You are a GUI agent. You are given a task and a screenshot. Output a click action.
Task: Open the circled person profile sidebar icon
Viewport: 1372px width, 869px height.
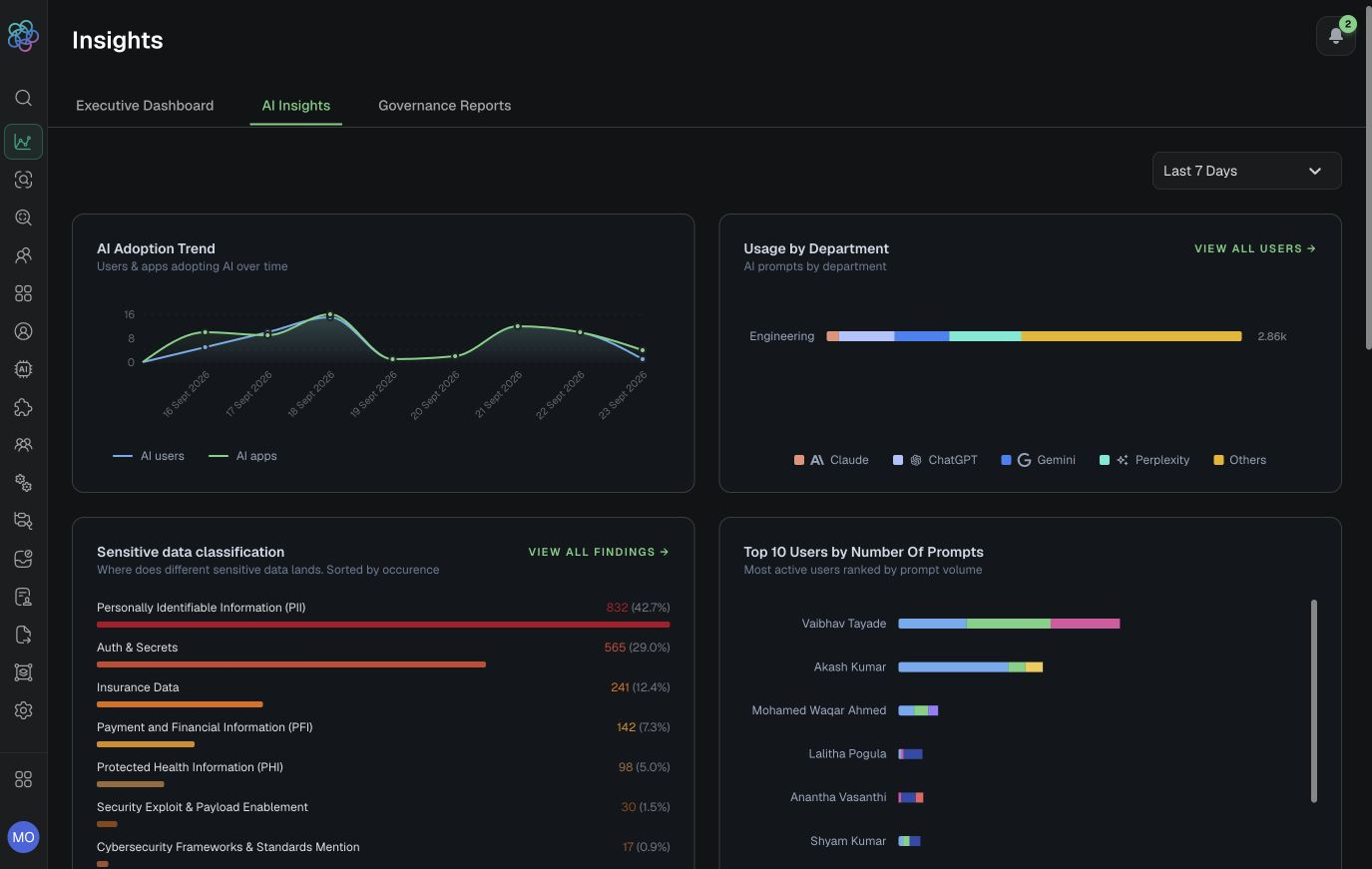pos(23,331)
